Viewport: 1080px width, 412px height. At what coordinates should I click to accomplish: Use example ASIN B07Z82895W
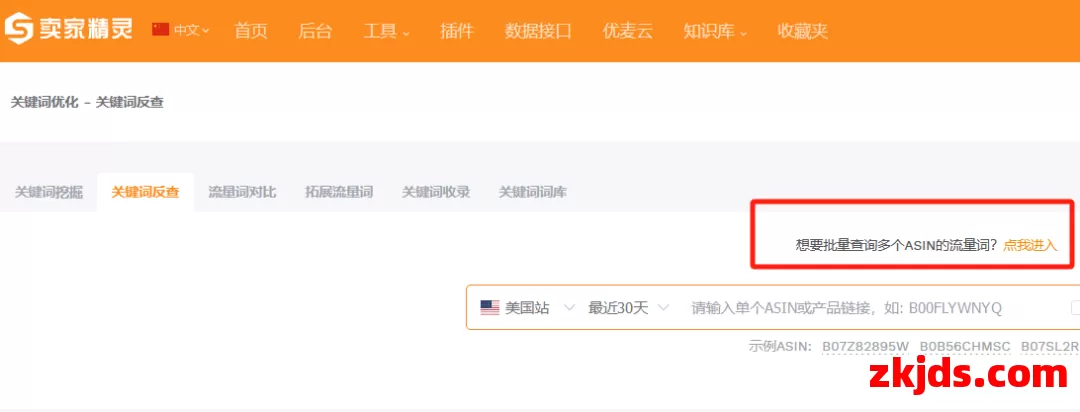pyautogui.click(x=866, y=346)
